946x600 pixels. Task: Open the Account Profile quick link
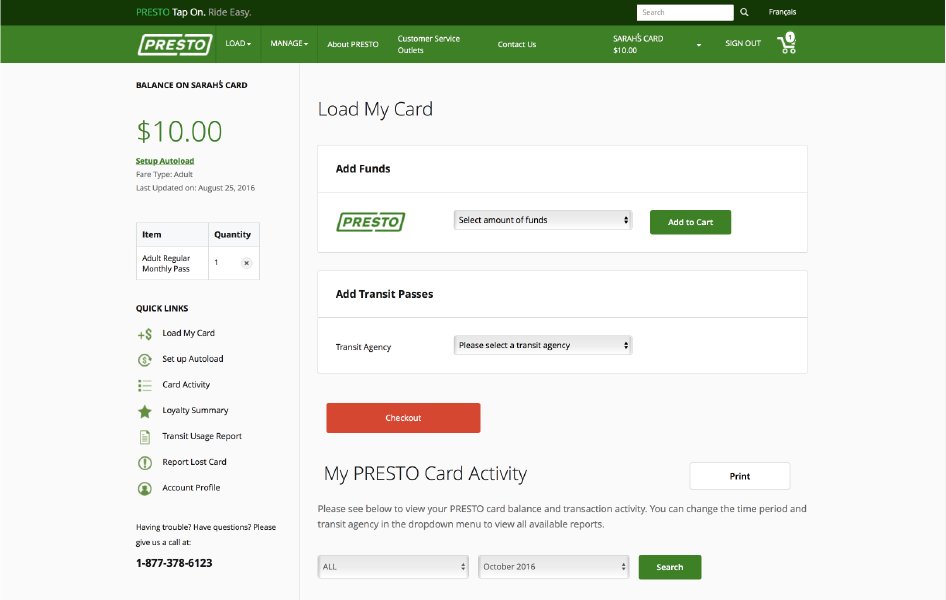[191, 487]
